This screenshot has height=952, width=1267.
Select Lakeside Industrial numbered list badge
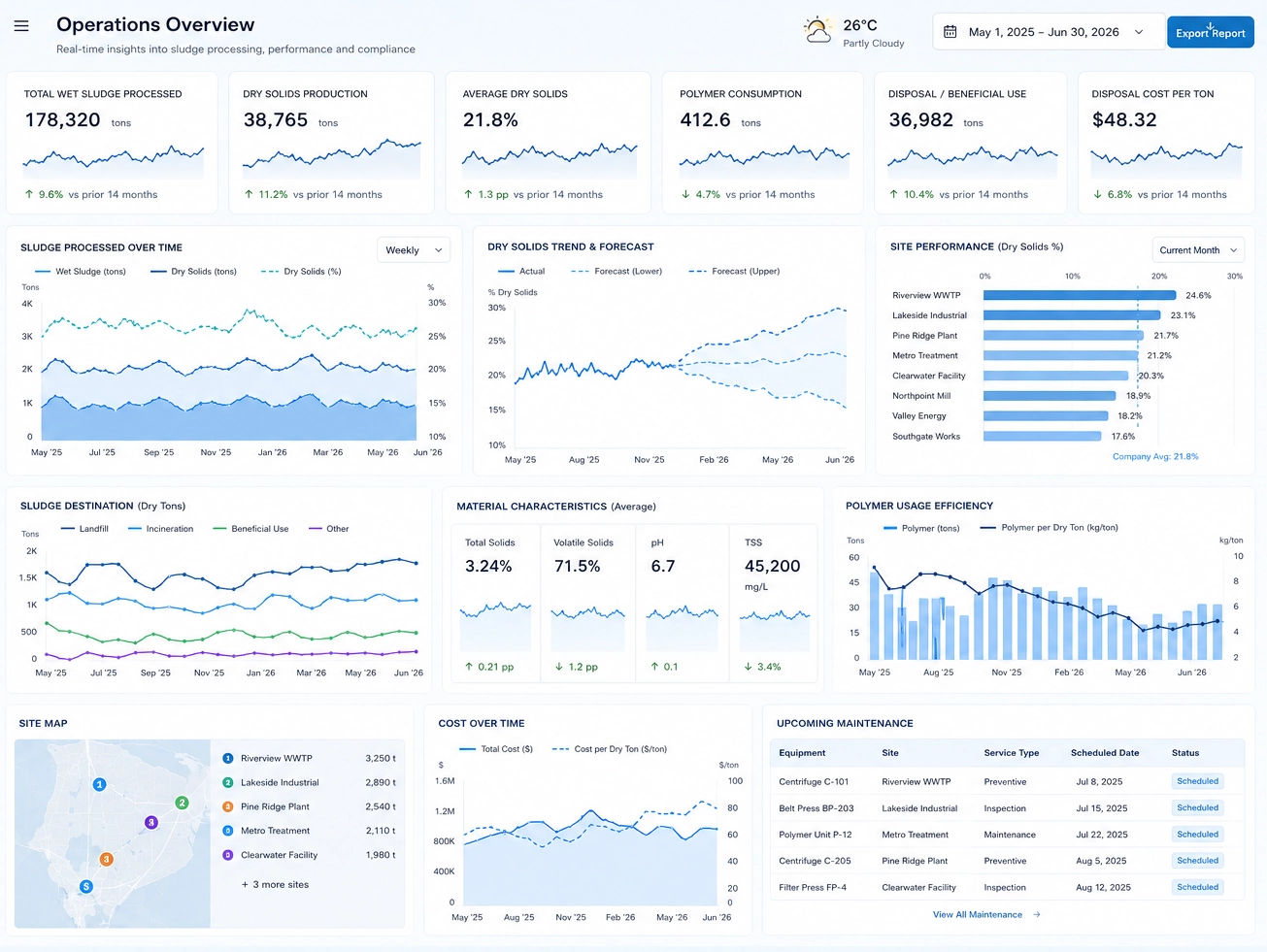[228, 782]
